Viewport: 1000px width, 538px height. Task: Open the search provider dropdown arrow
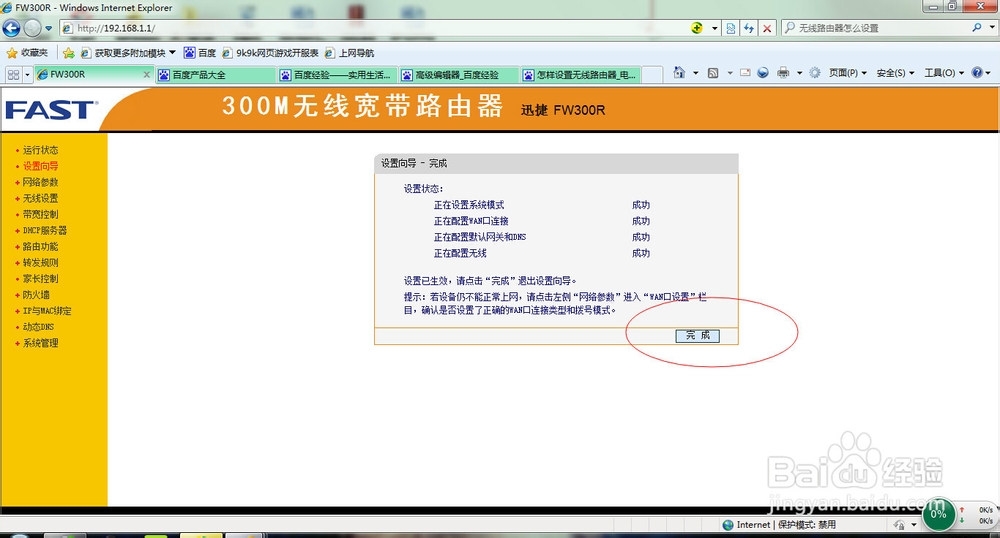992,27
